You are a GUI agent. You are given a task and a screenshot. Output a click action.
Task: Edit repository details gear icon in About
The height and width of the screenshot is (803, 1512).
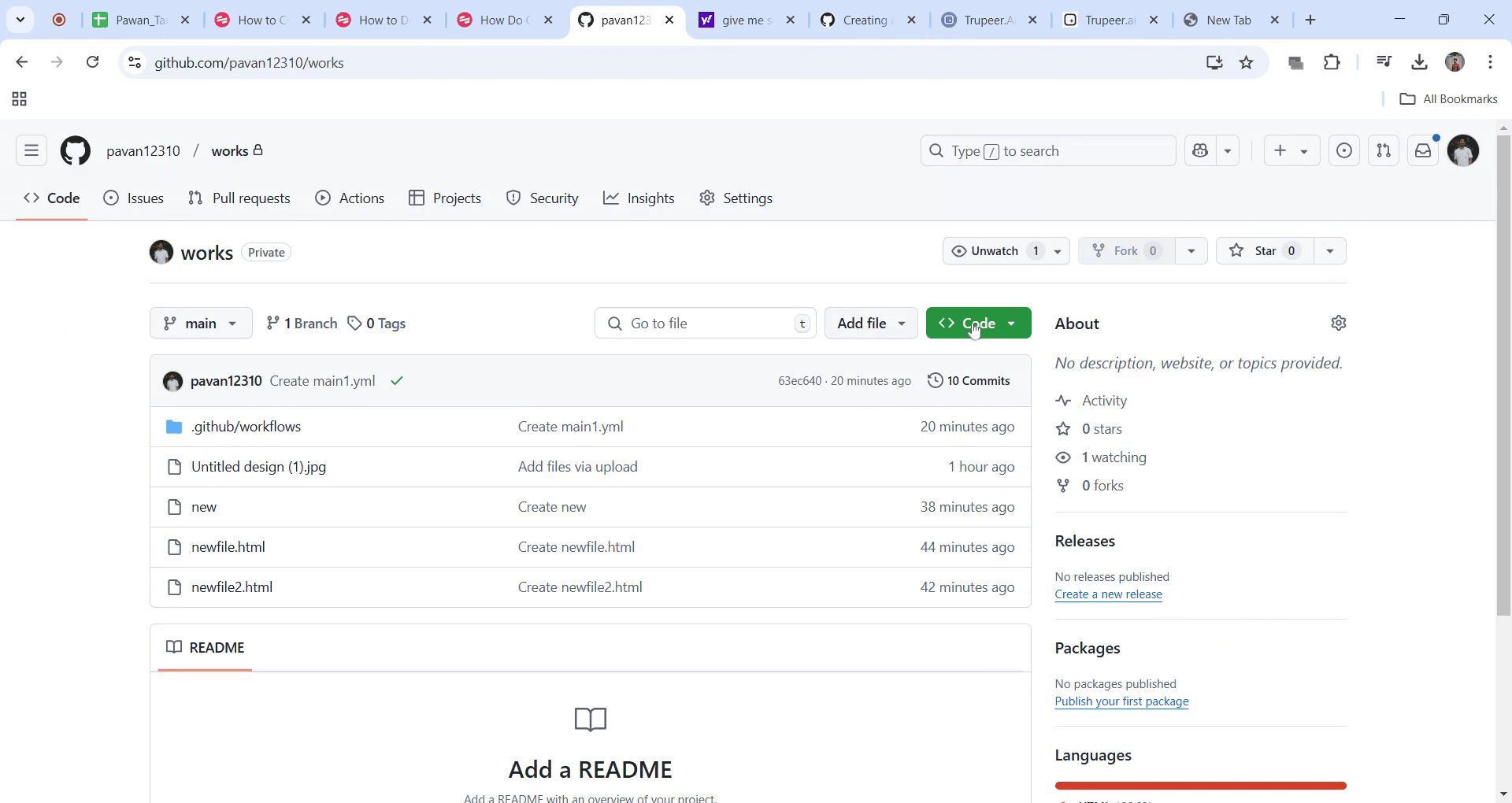coord(1338,323)
